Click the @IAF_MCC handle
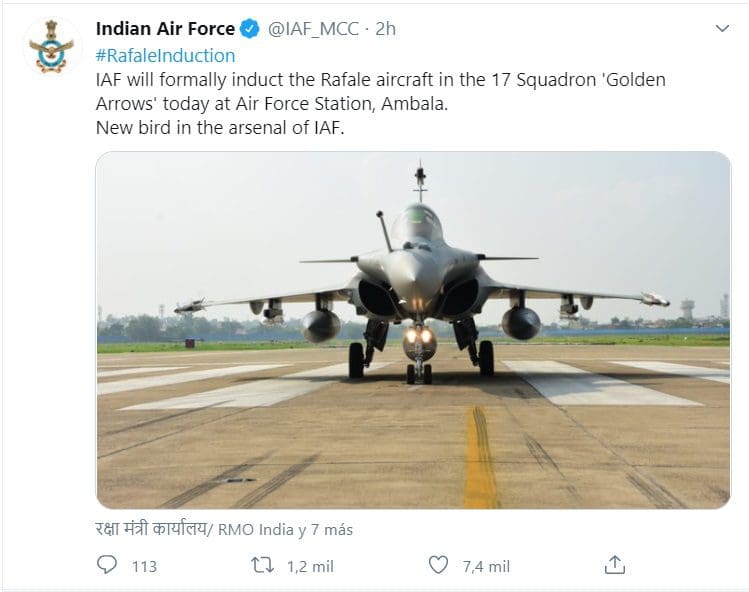Viewport: 749px width, 592px height. pyautogui.click(x=312, y=29)
